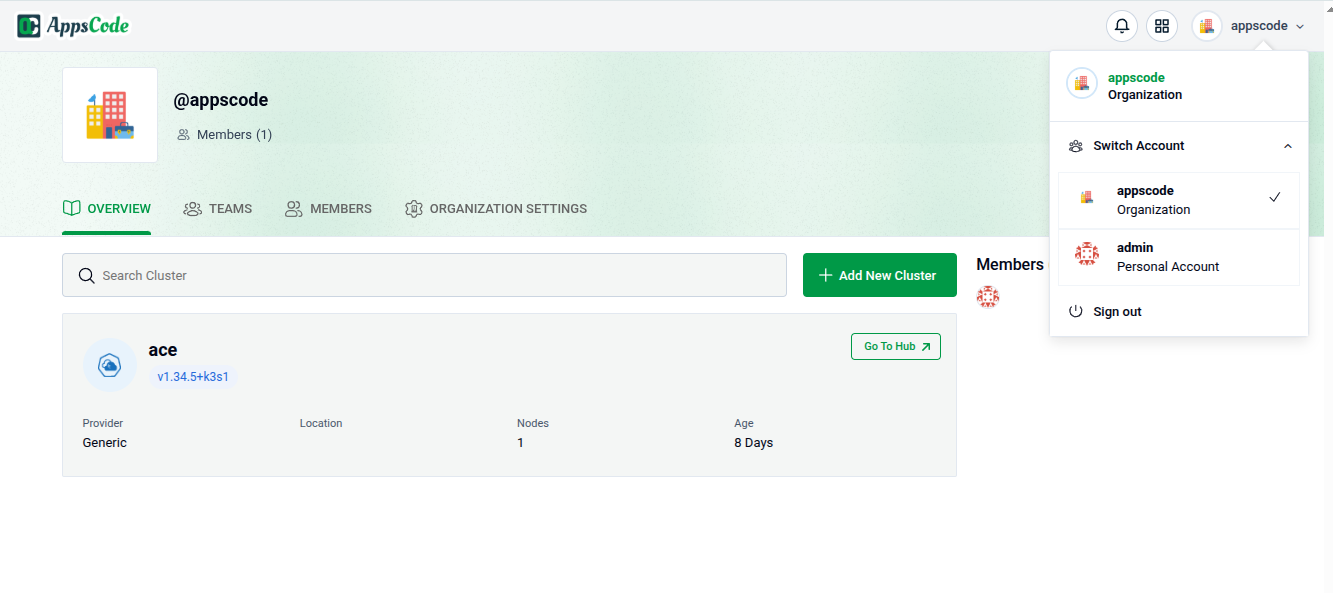The height and width of the screenshot is (593, 1333).
Task: Select the appscode Organization account option
Action: point(1178,200)
